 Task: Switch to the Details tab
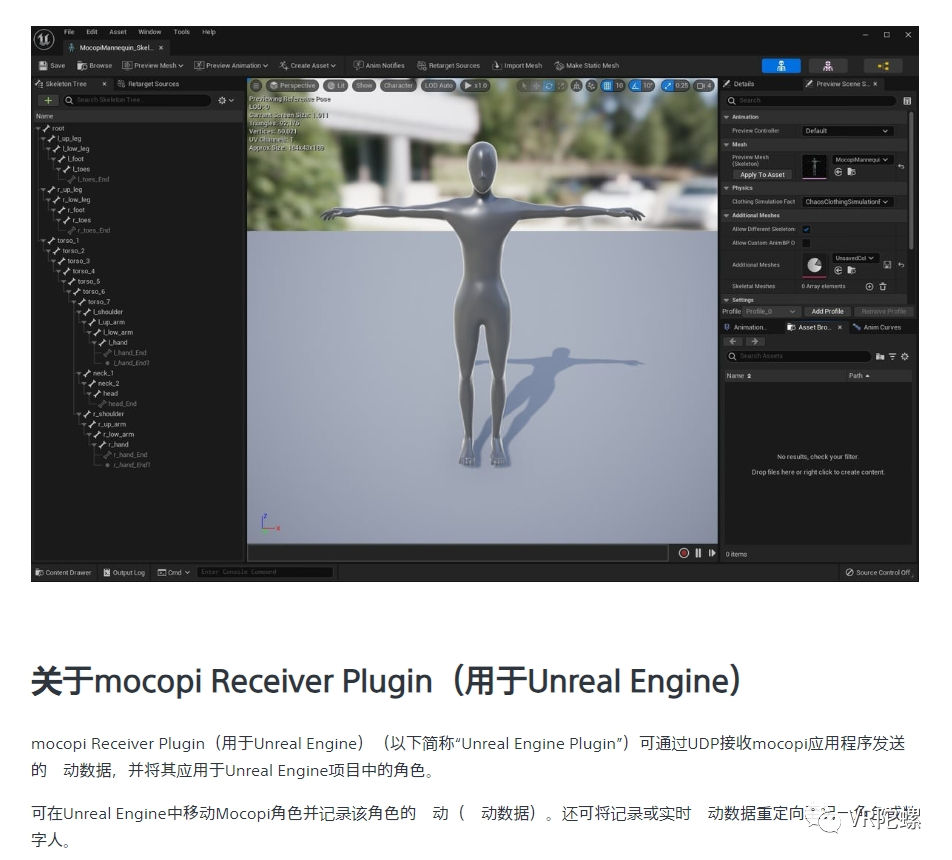pyautogui.click(x=739, y=84)
